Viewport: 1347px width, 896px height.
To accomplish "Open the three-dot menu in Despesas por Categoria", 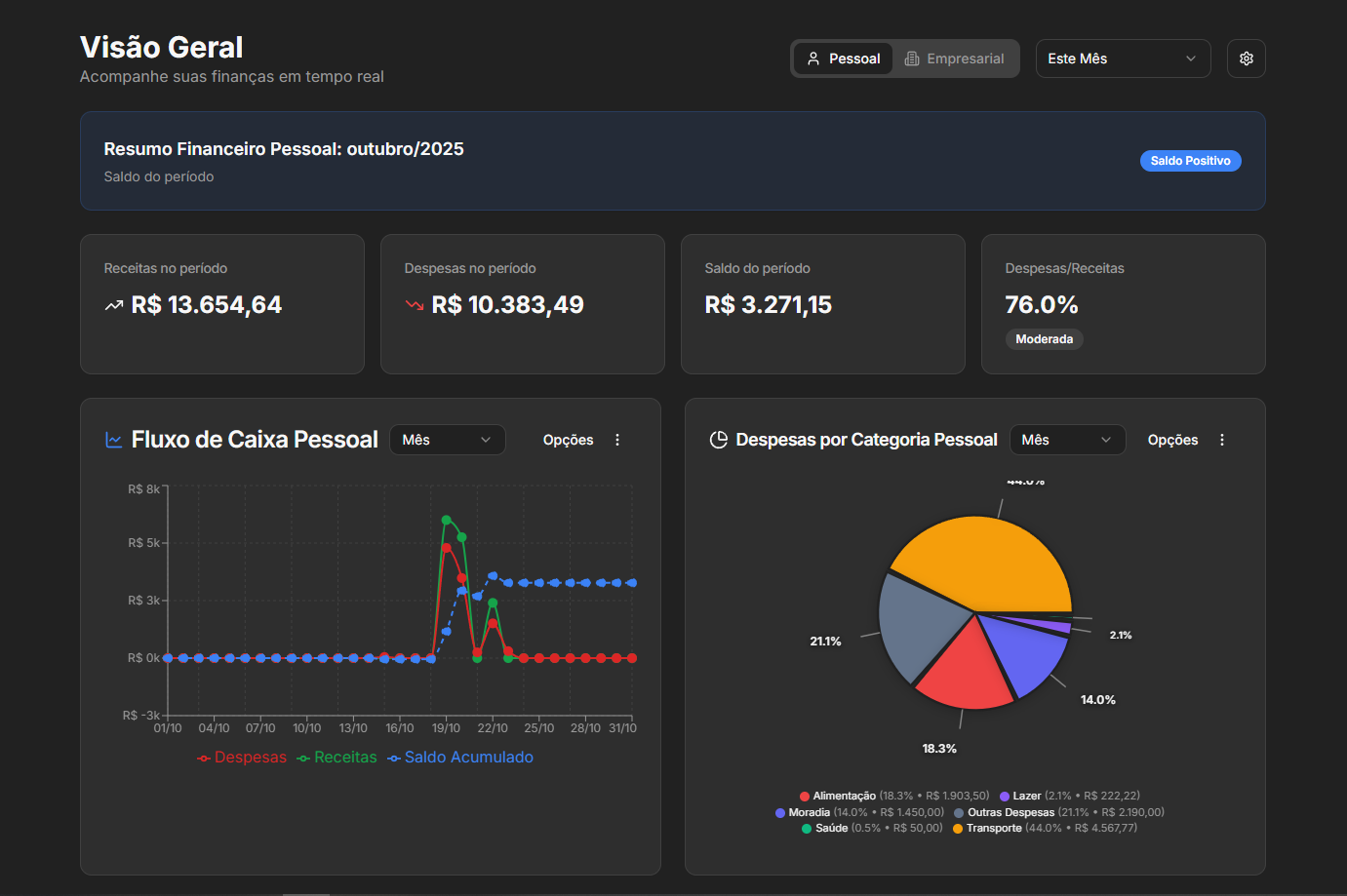I will [1222, 440].
